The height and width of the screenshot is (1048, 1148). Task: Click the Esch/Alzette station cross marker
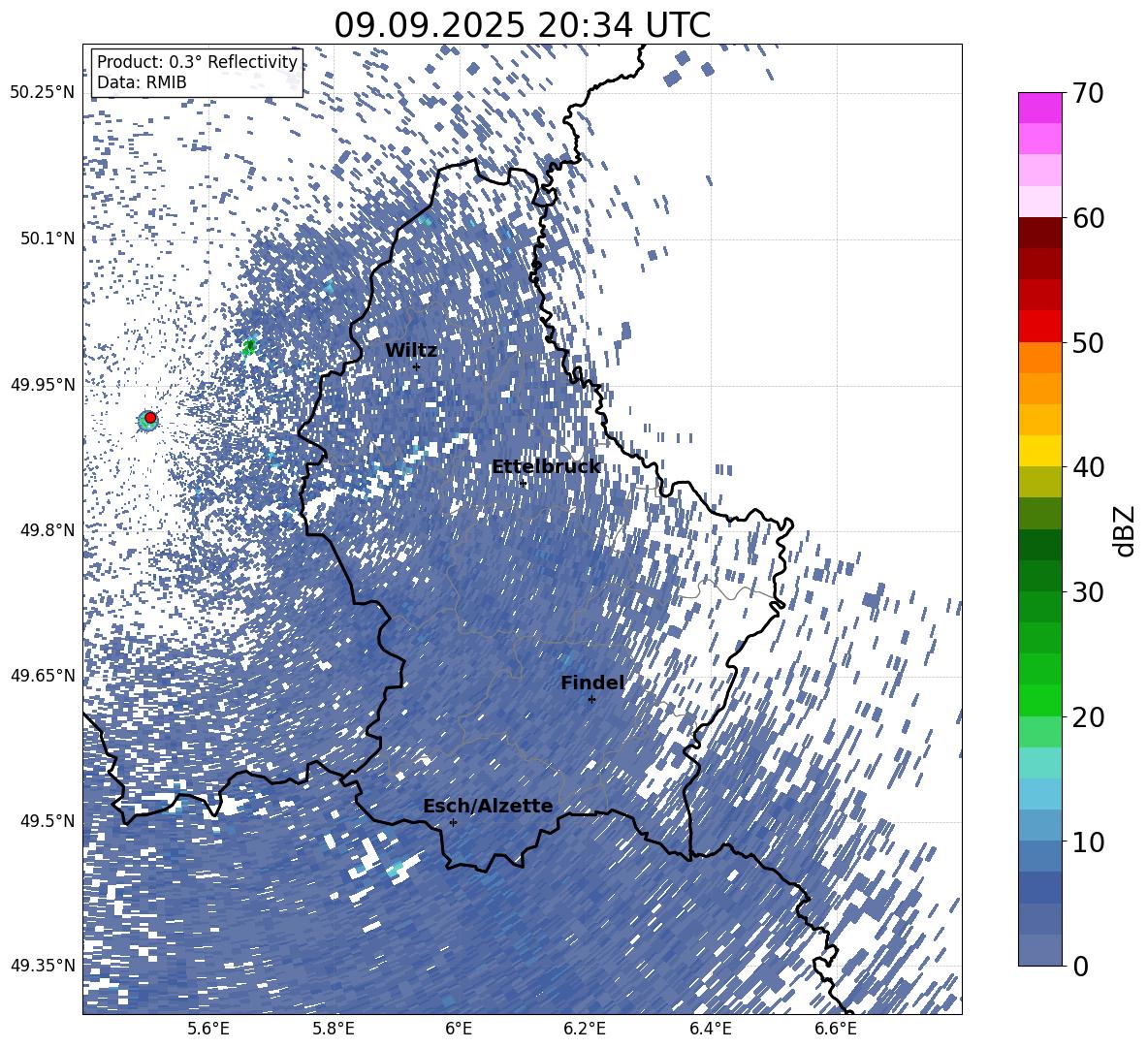(x=453, y=822)
